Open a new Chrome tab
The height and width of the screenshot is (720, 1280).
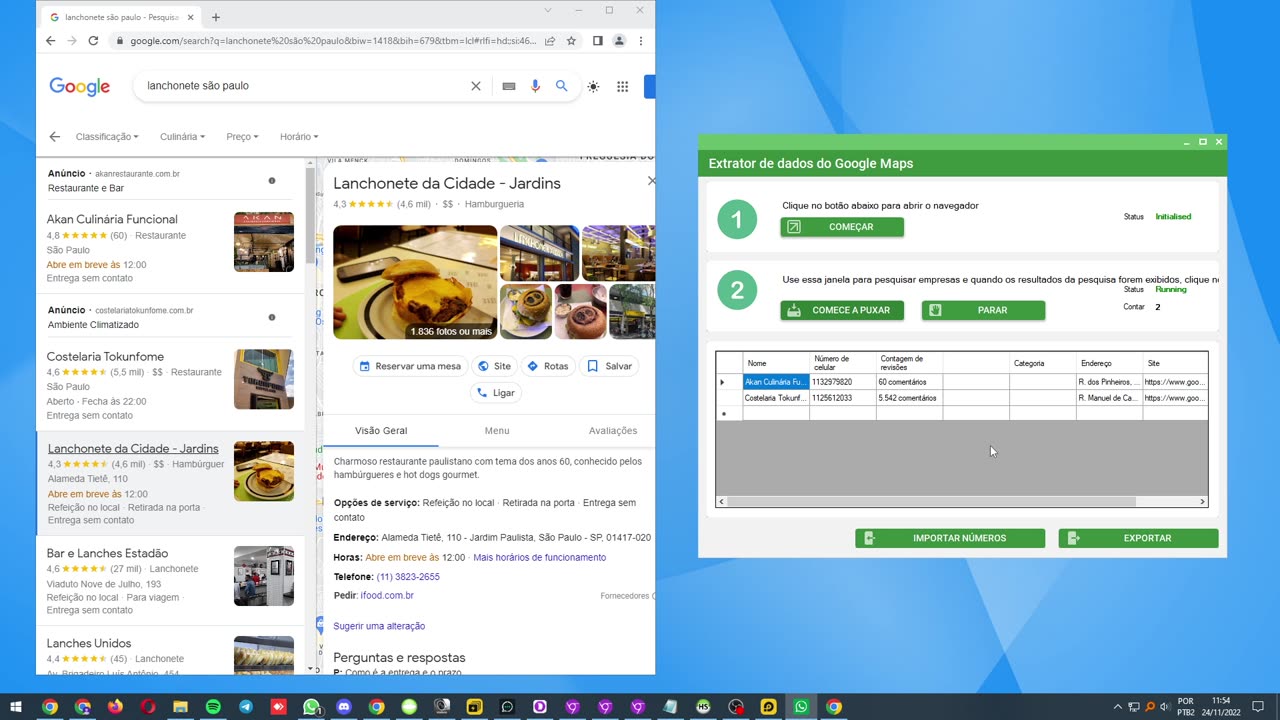pyautogui.click(x=216, y=17)
